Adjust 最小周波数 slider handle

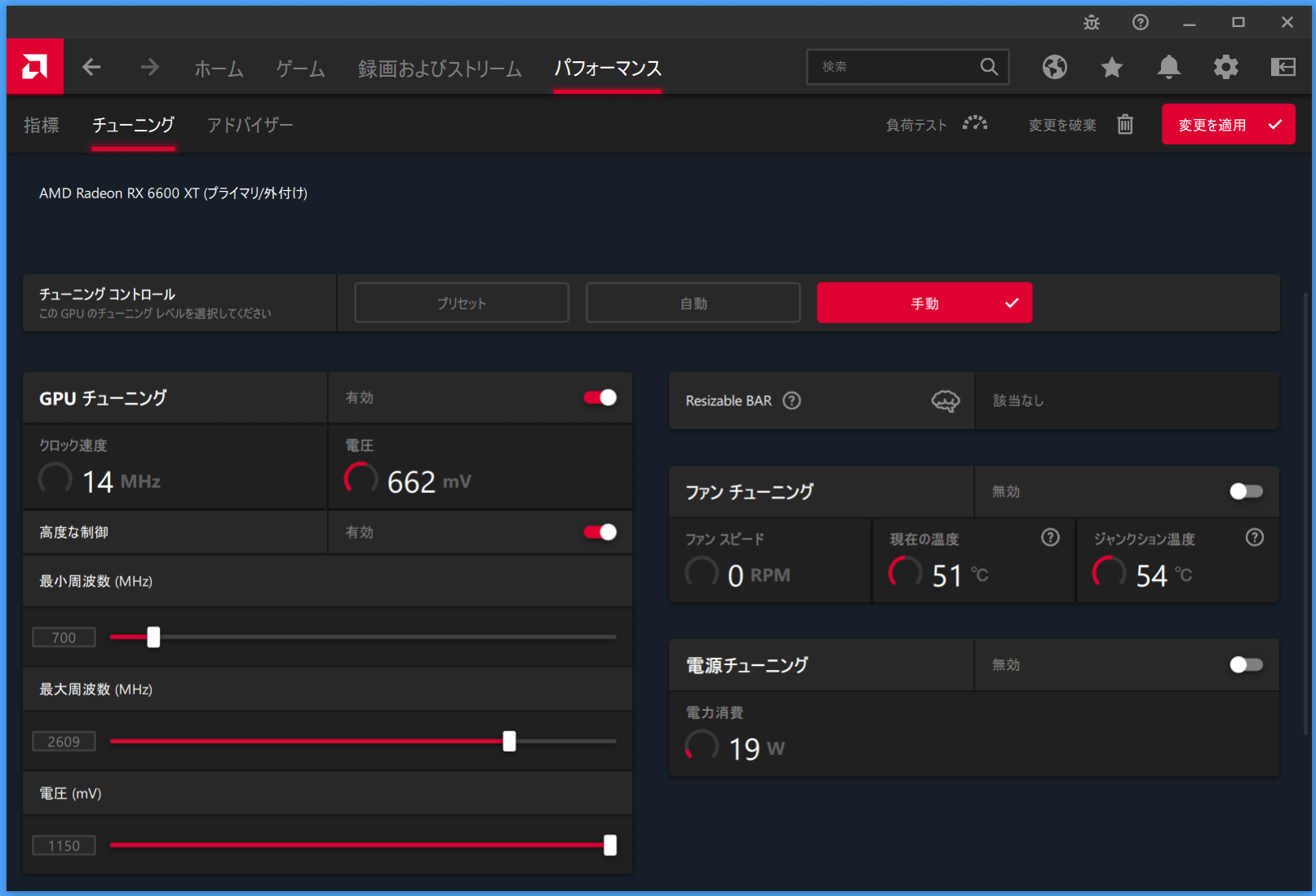tap(153, 637)
